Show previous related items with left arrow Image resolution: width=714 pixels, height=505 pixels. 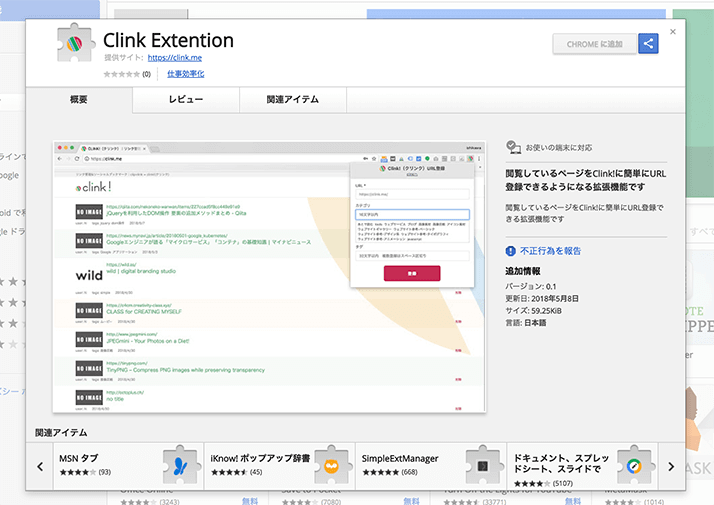coord(40,466)
